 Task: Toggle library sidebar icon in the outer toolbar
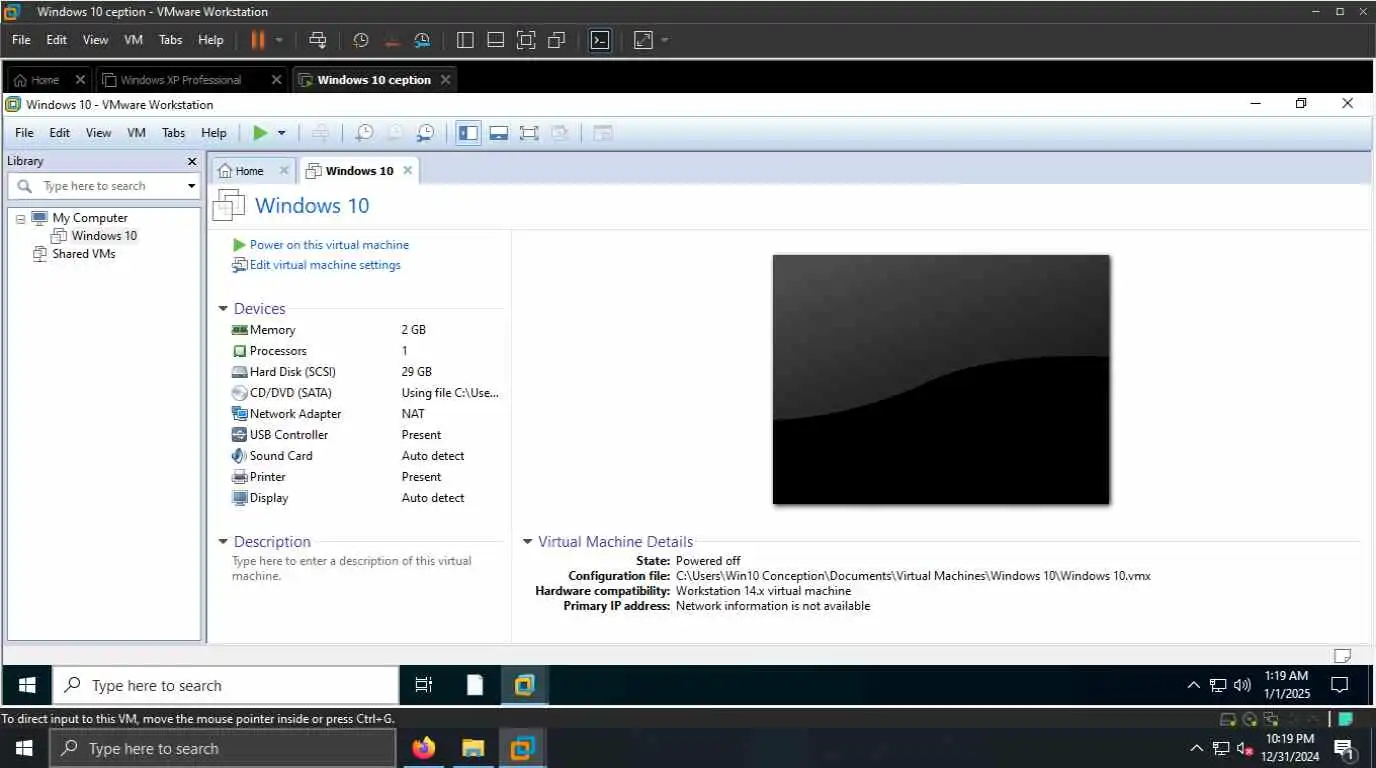click(x=465, y=40)
